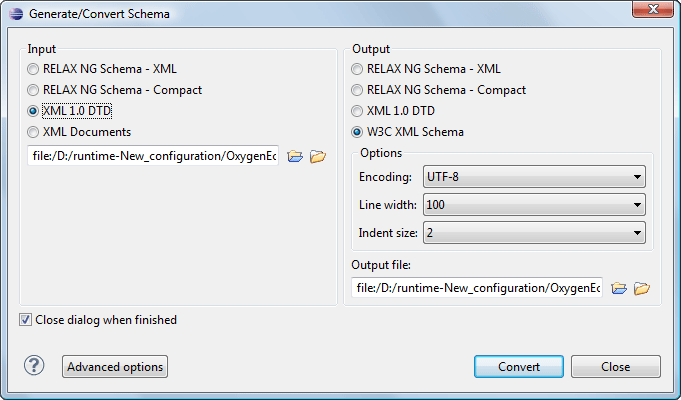Click blue folder browse icon beside Output file

[x=619, y=288]
